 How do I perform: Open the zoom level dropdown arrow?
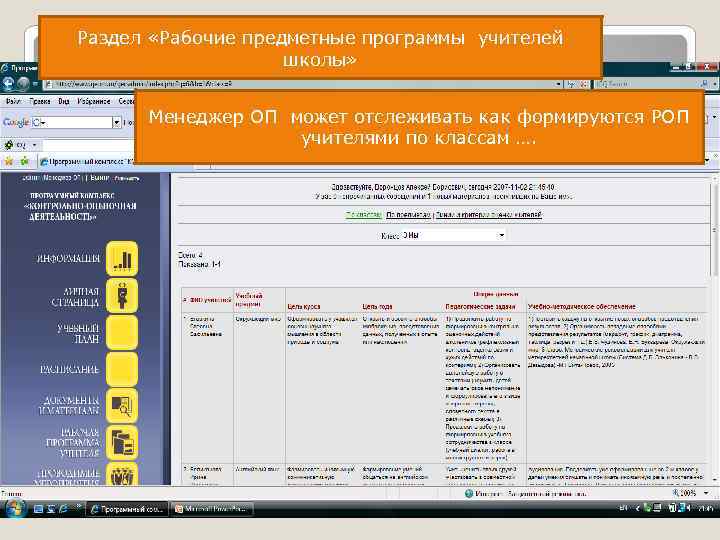(x=706, y=493)
